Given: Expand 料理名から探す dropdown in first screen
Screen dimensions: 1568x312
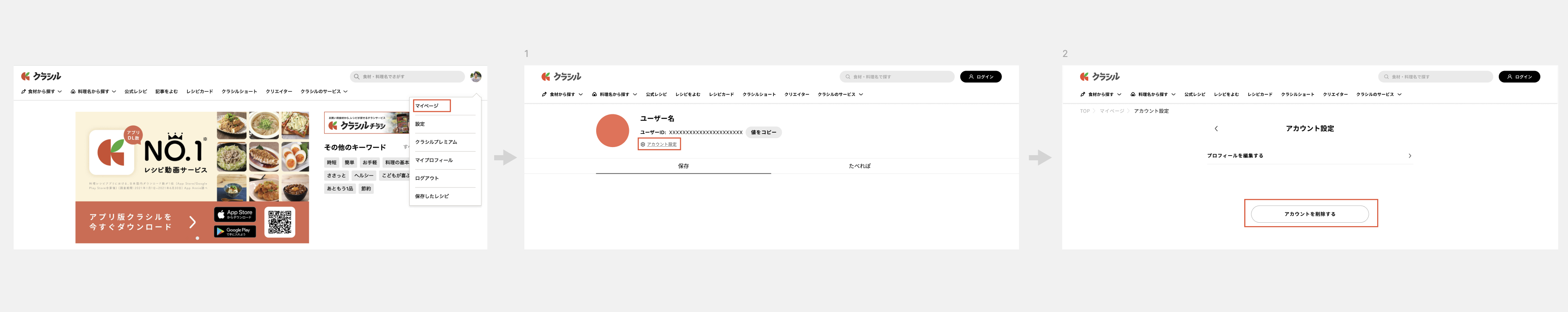Looking at the screenshot, I should (x=93, y=91).
